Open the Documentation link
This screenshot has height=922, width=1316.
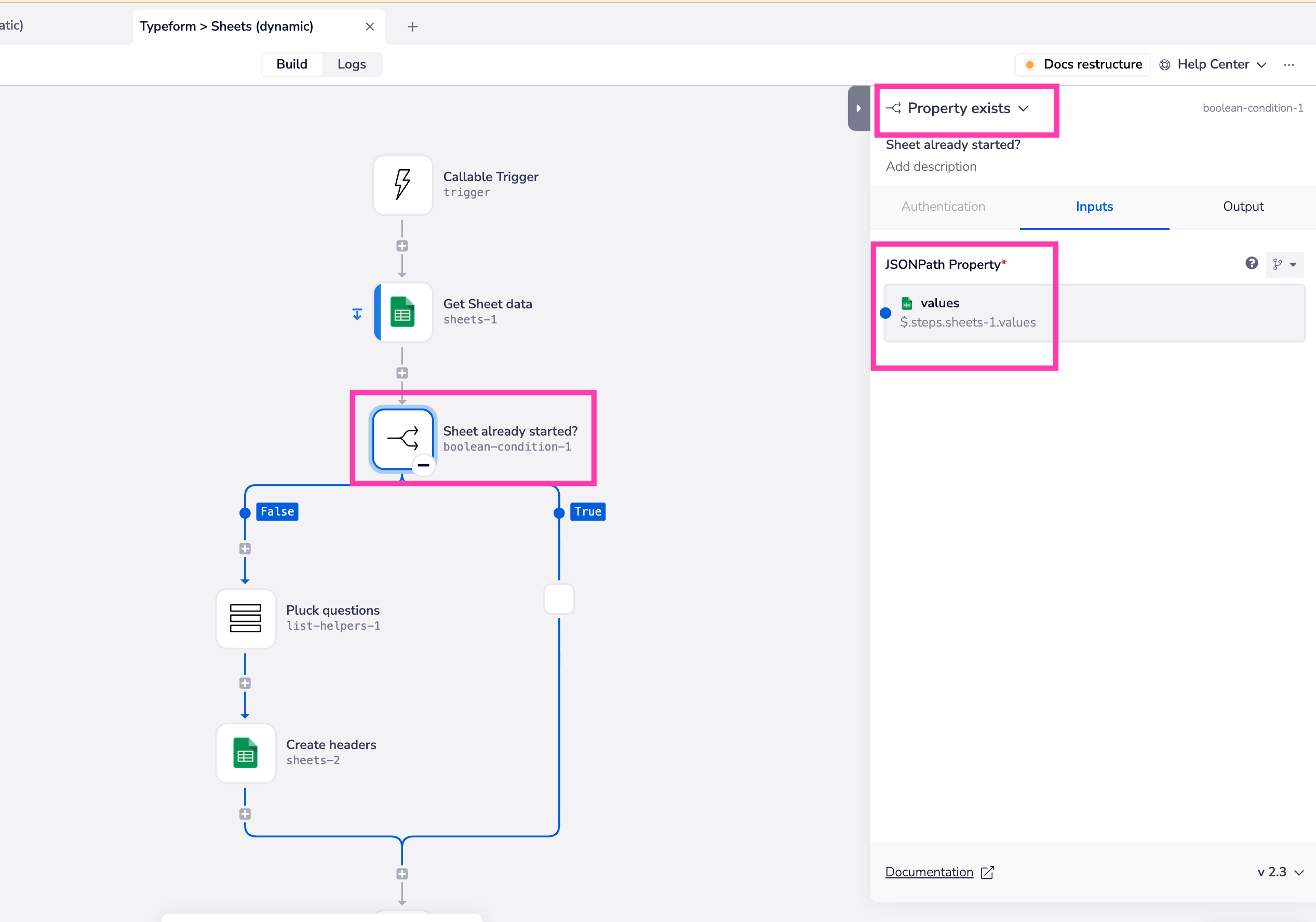coord(929,872)
